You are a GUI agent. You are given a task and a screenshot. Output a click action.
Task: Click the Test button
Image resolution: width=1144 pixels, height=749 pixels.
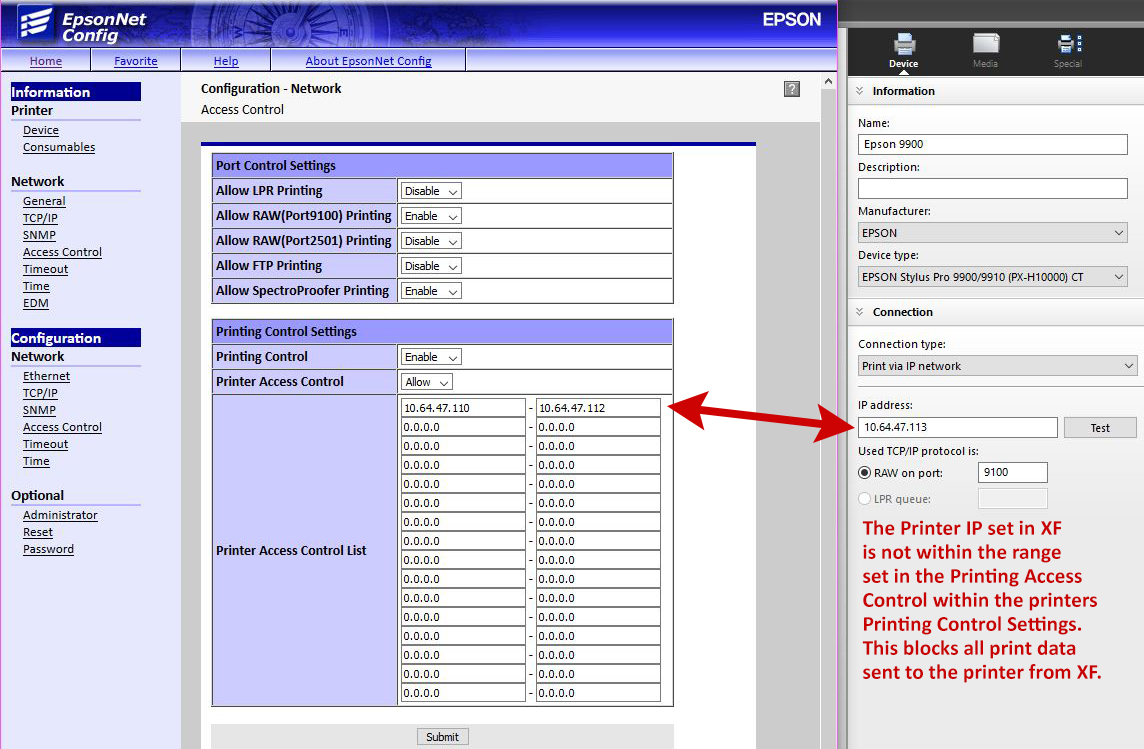click(1099, 427)
